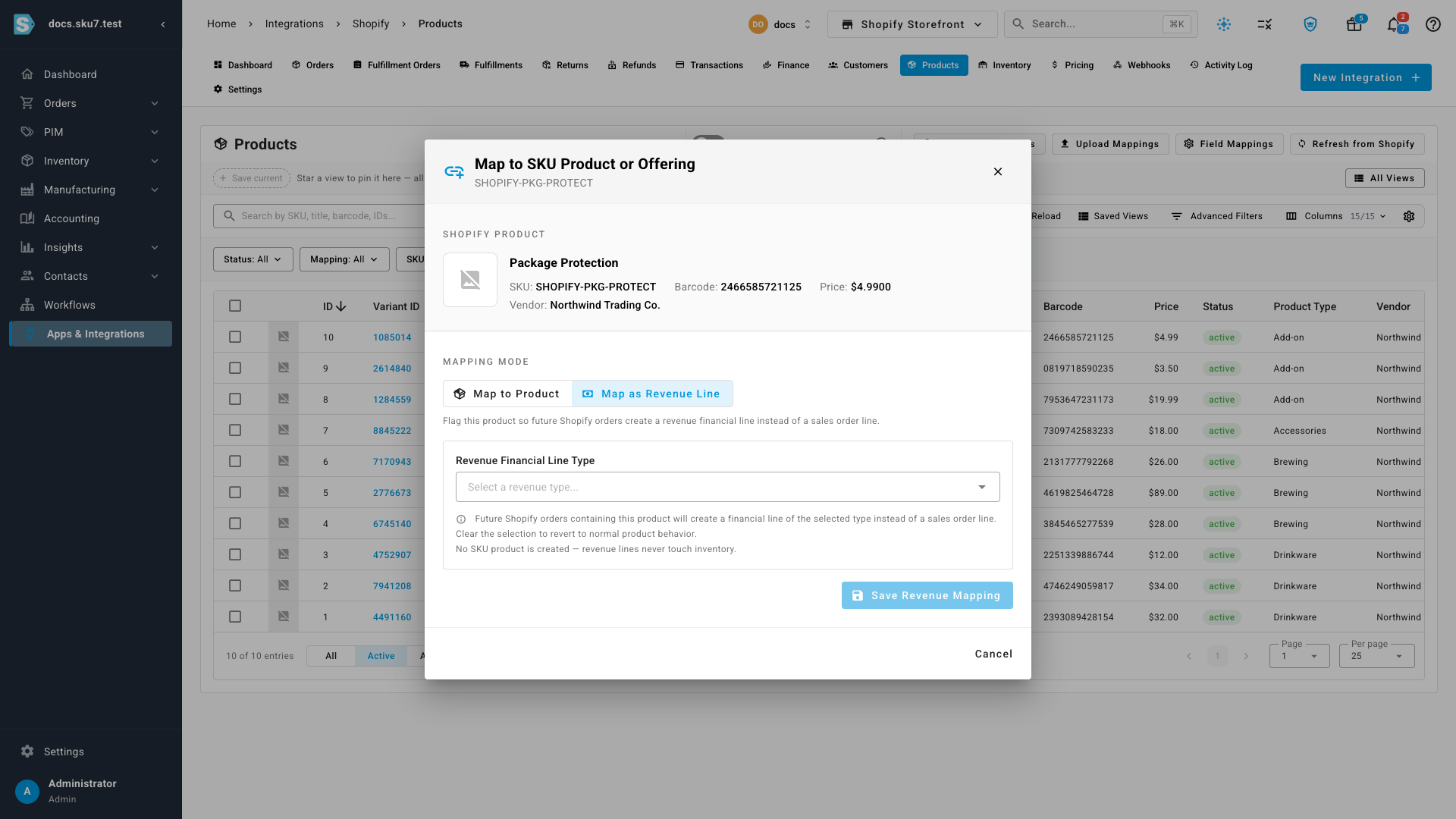Close the Map to SKU Product dialog

pyautogui.click(x=998, y=171)
